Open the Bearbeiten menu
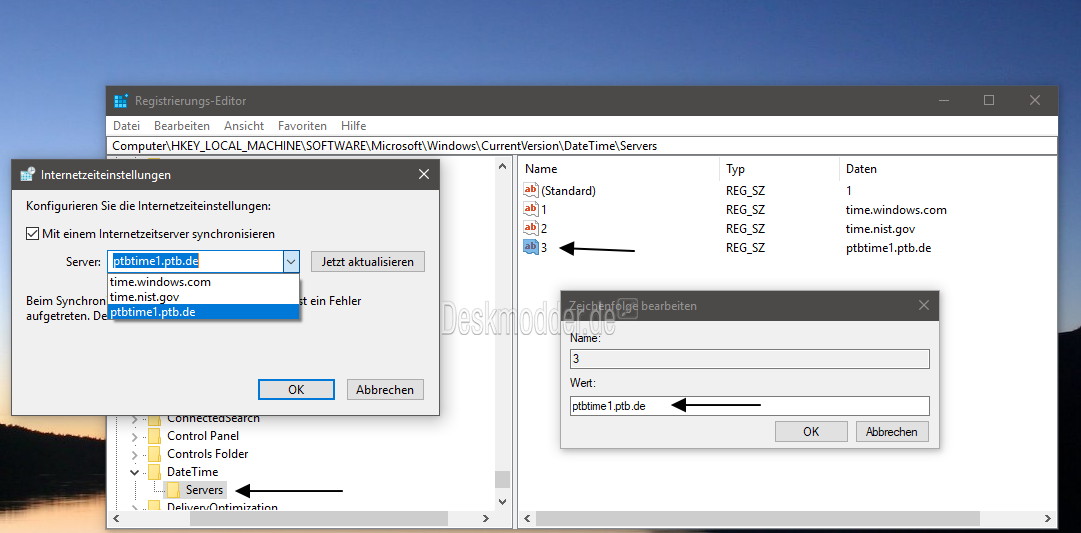 tap(182, 125)
